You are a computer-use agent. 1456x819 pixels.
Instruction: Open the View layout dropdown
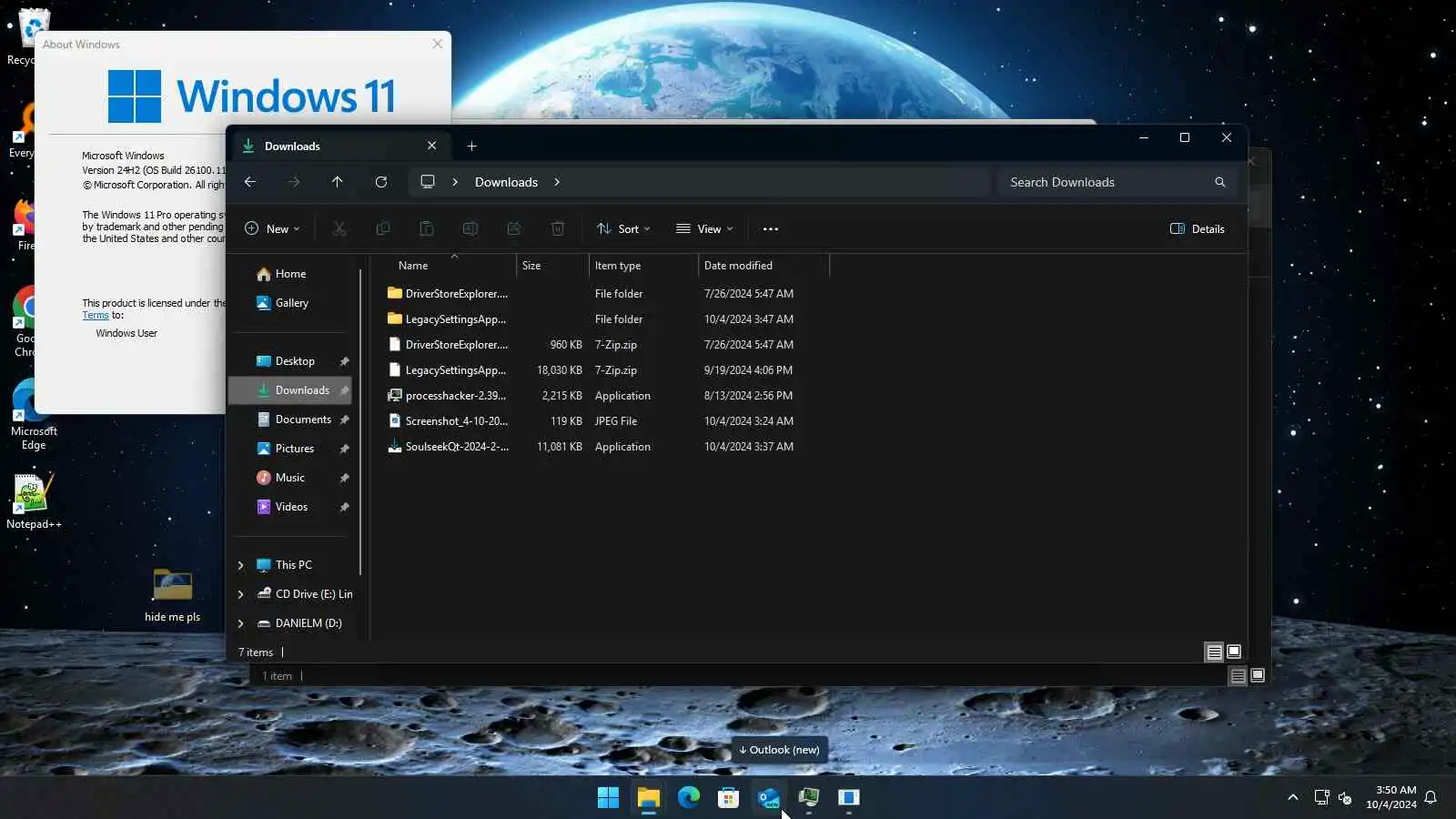pos(704,229)
